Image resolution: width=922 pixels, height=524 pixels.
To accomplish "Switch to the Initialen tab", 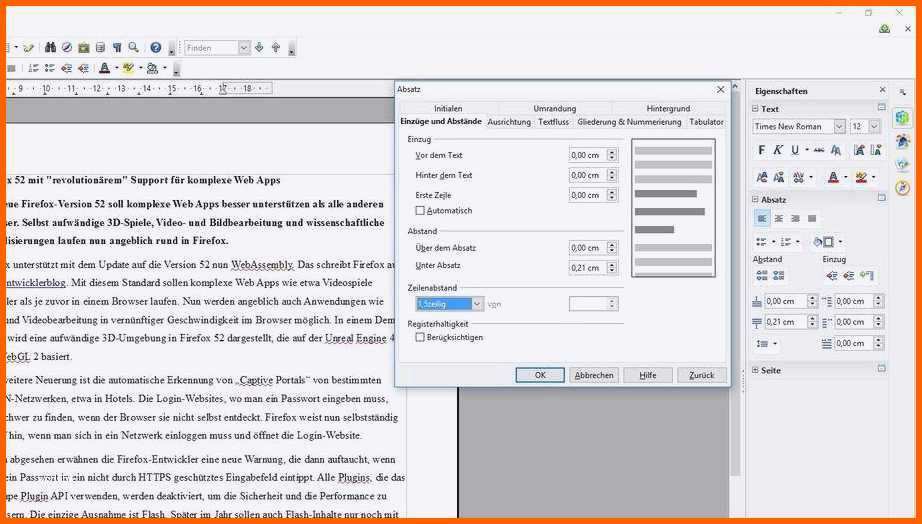I will click(x=448, y=109).
